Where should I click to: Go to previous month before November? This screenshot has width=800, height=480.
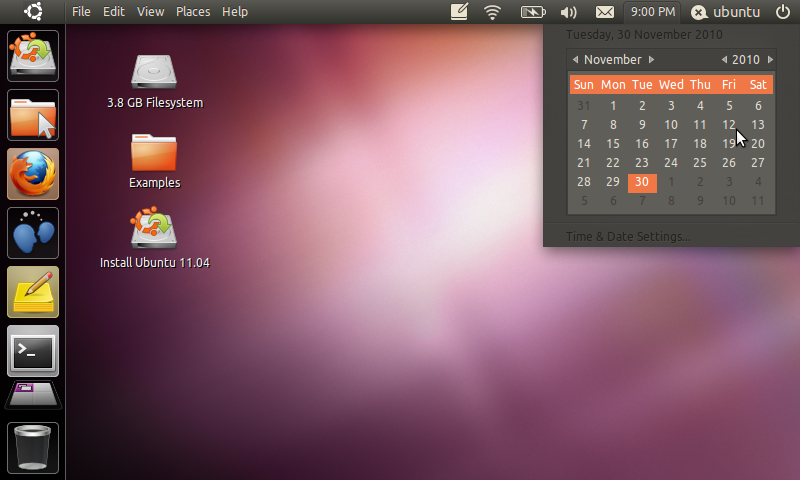pos(575,60)
